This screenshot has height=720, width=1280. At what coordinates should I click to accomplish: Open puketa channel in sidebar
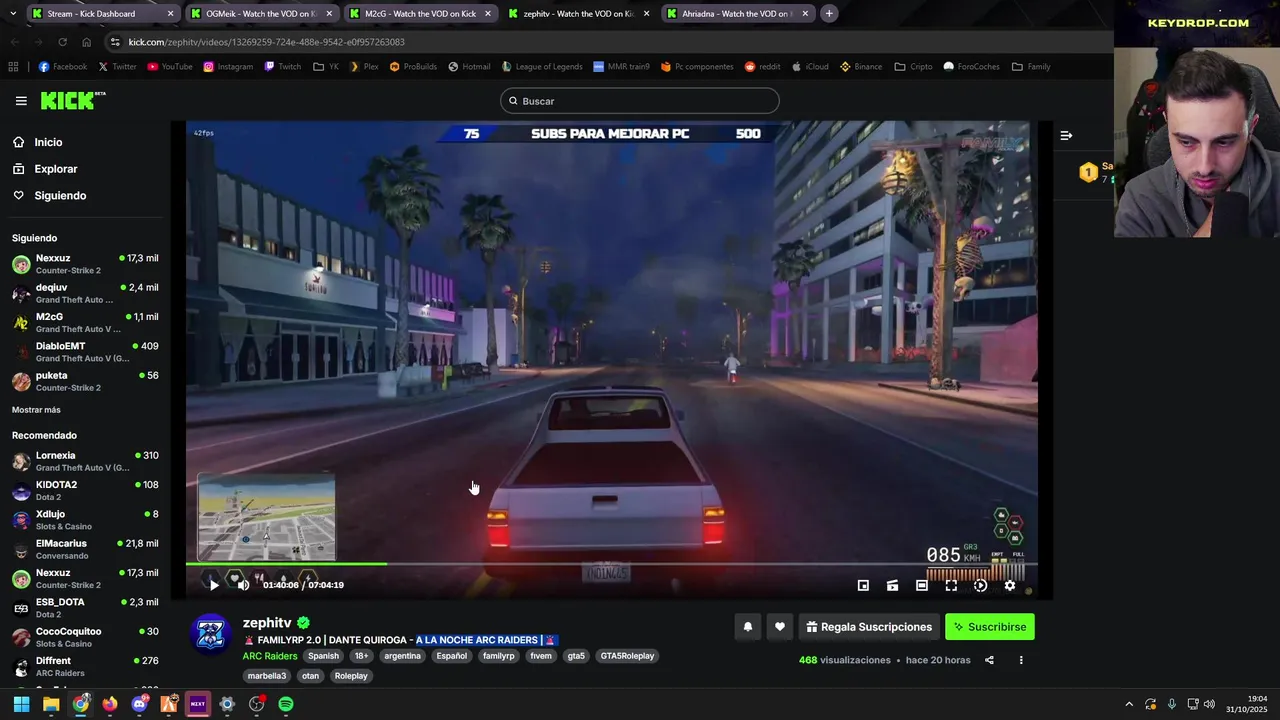(x=85, y=381)
